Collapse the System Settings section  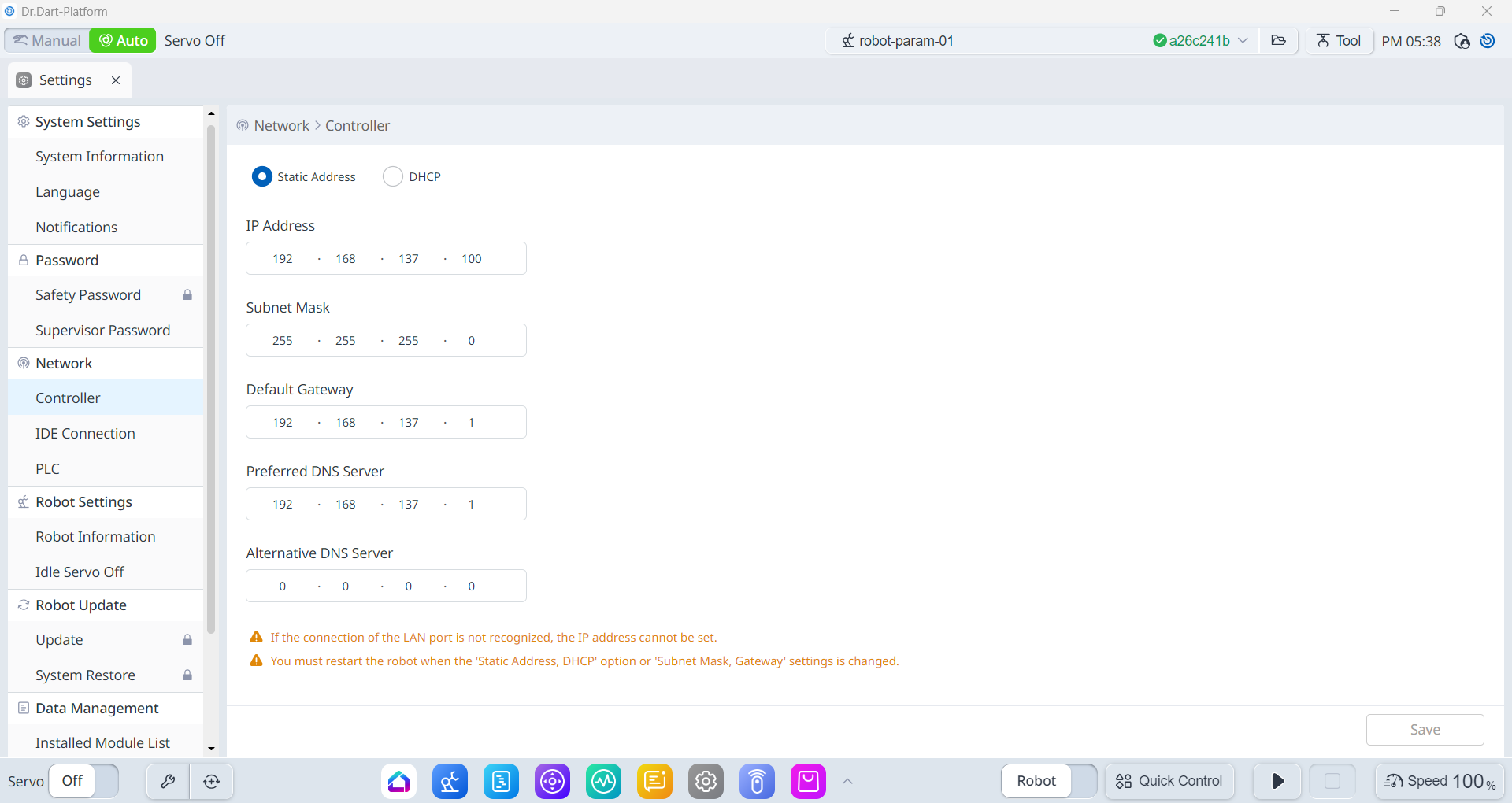click(x=106, y=122)
